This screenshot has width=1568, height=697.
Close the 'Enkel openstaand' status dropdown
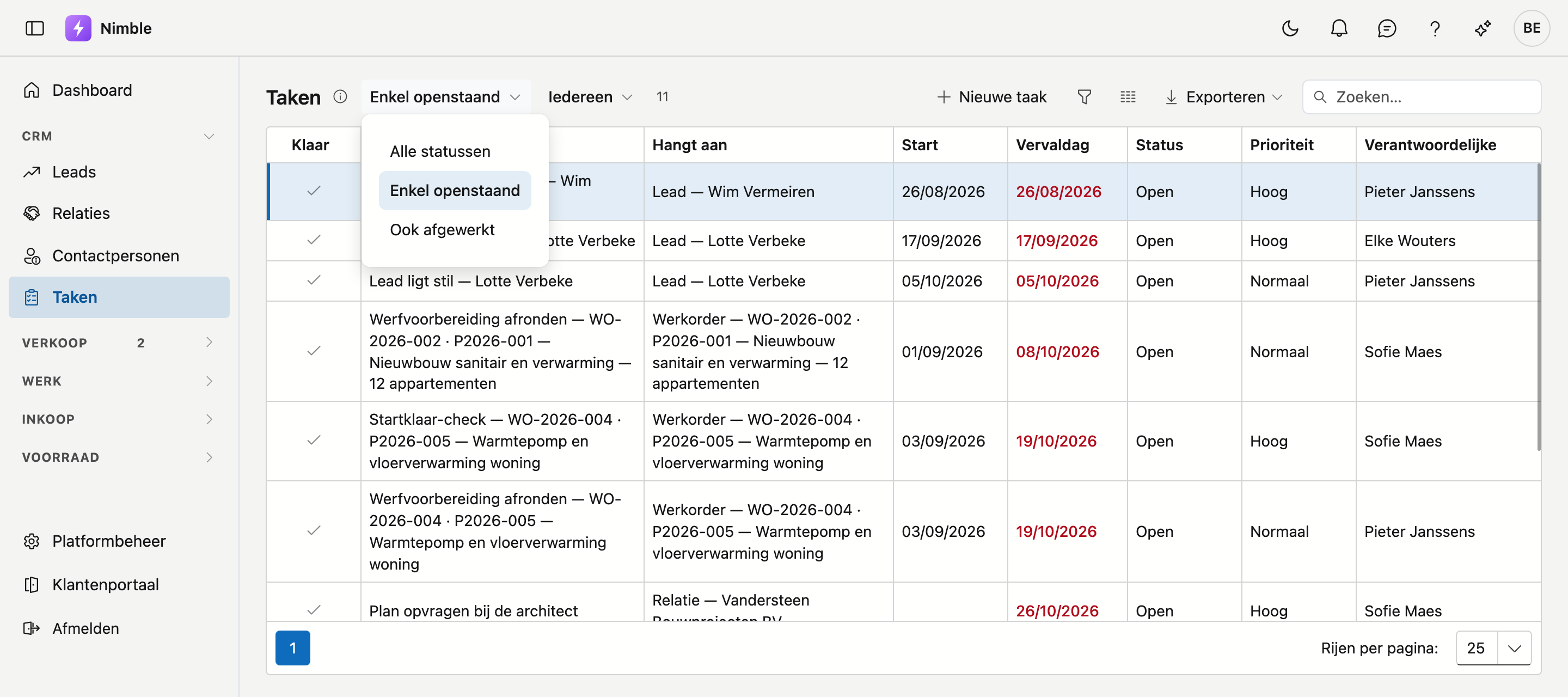pyautogui.click(x=445, y=97)
